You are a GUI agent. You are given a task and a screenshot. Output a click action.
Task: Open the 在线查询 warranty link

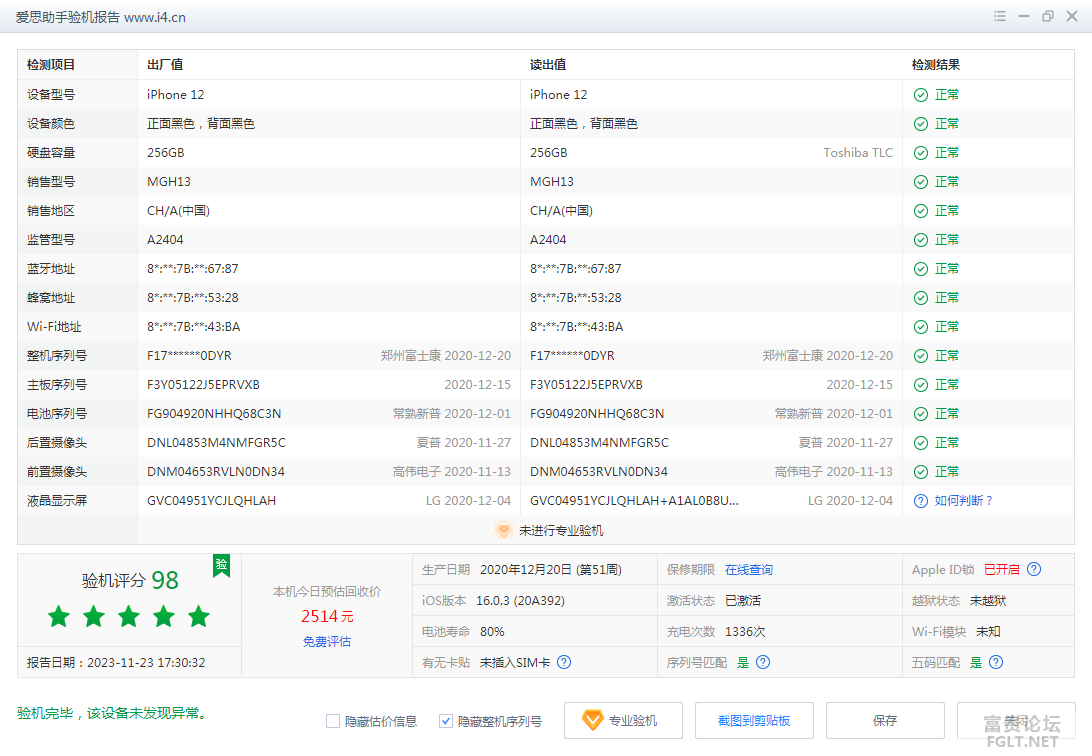(x=749, y=569)
